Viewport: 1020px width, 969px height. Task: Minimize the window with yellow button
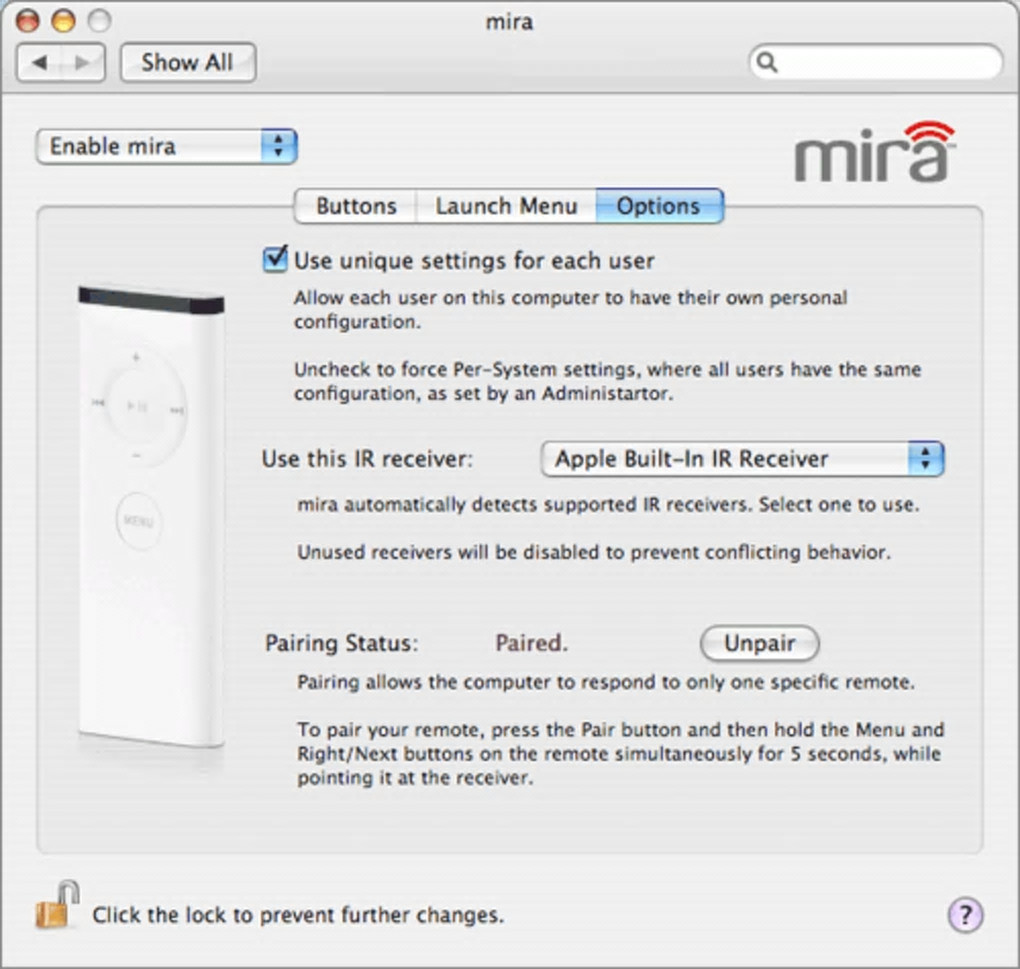pos(63,21)
